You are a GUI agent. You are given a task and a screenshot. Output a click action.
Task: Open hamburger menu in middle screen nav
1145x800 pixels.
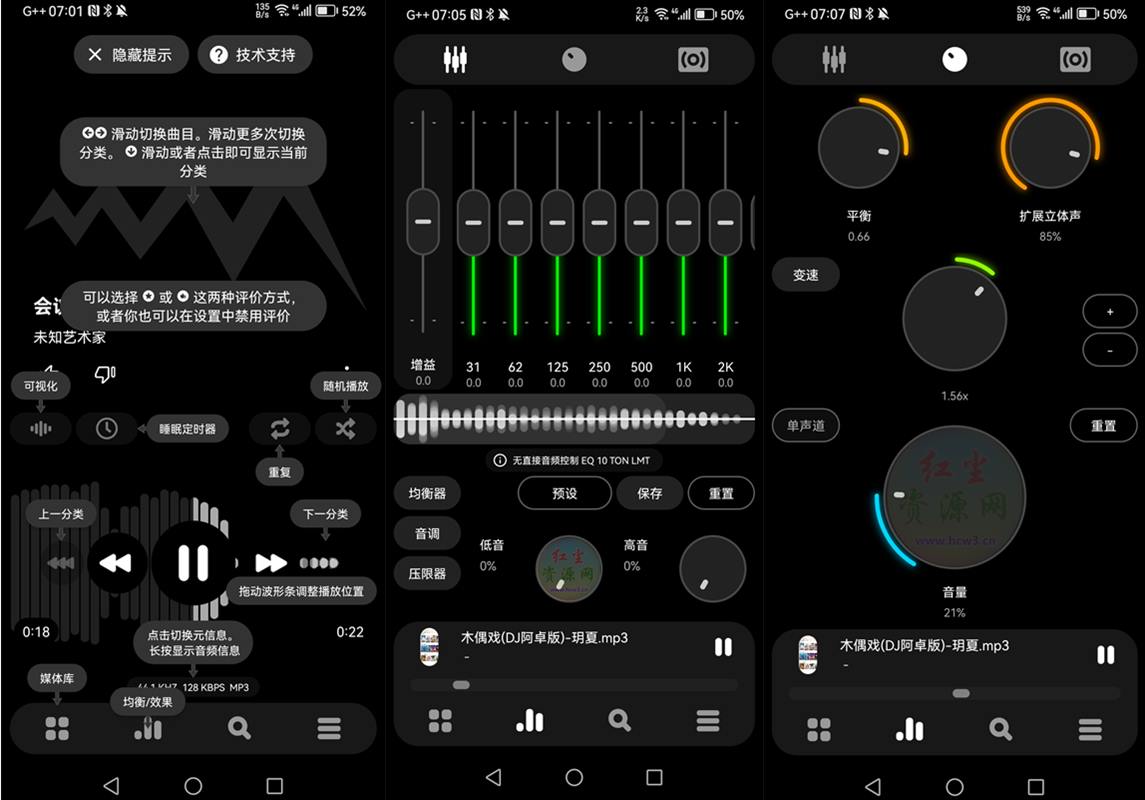(x=708, y=720)
